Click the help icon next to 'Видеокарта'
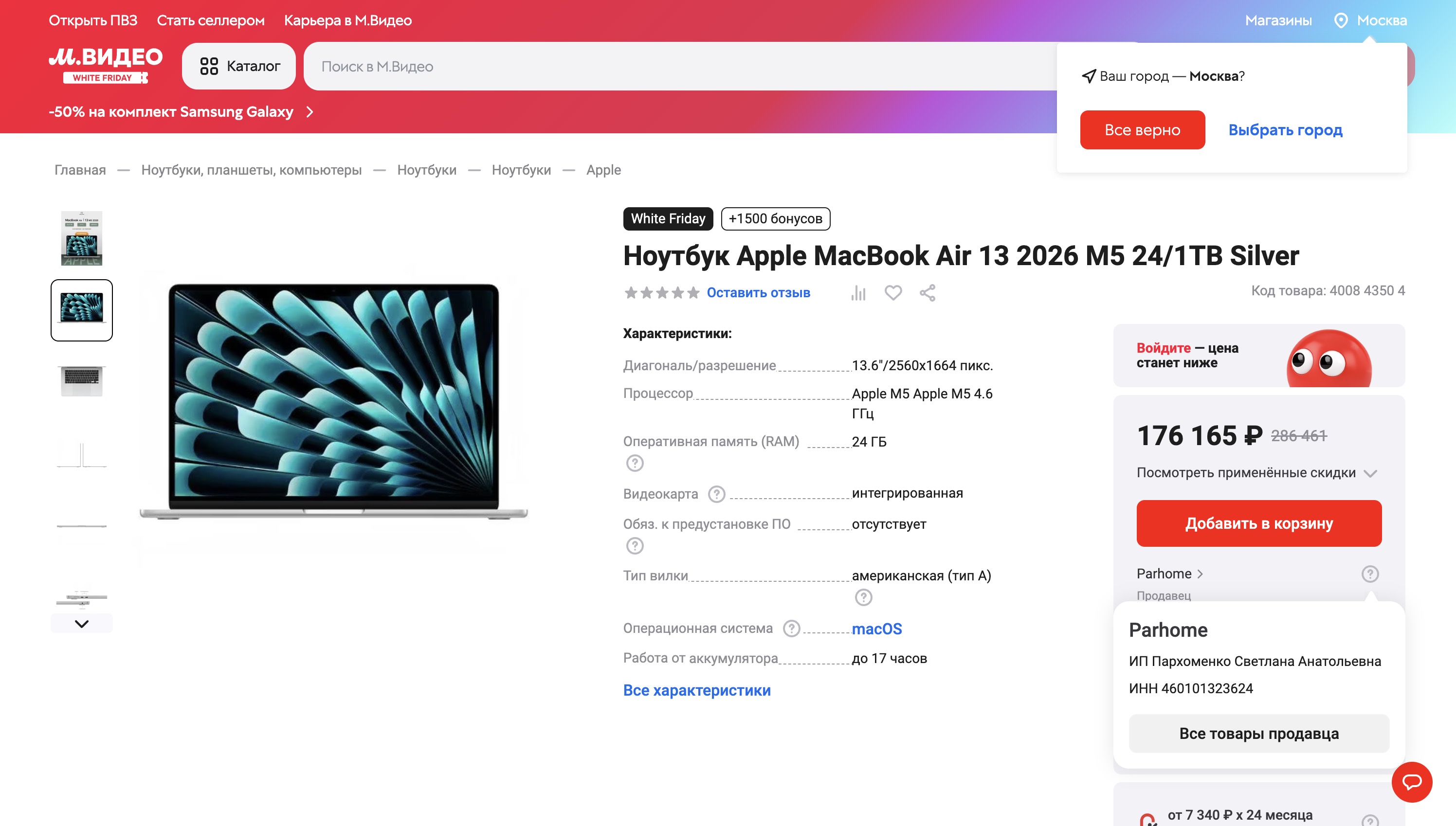 [x=717, y=494]
